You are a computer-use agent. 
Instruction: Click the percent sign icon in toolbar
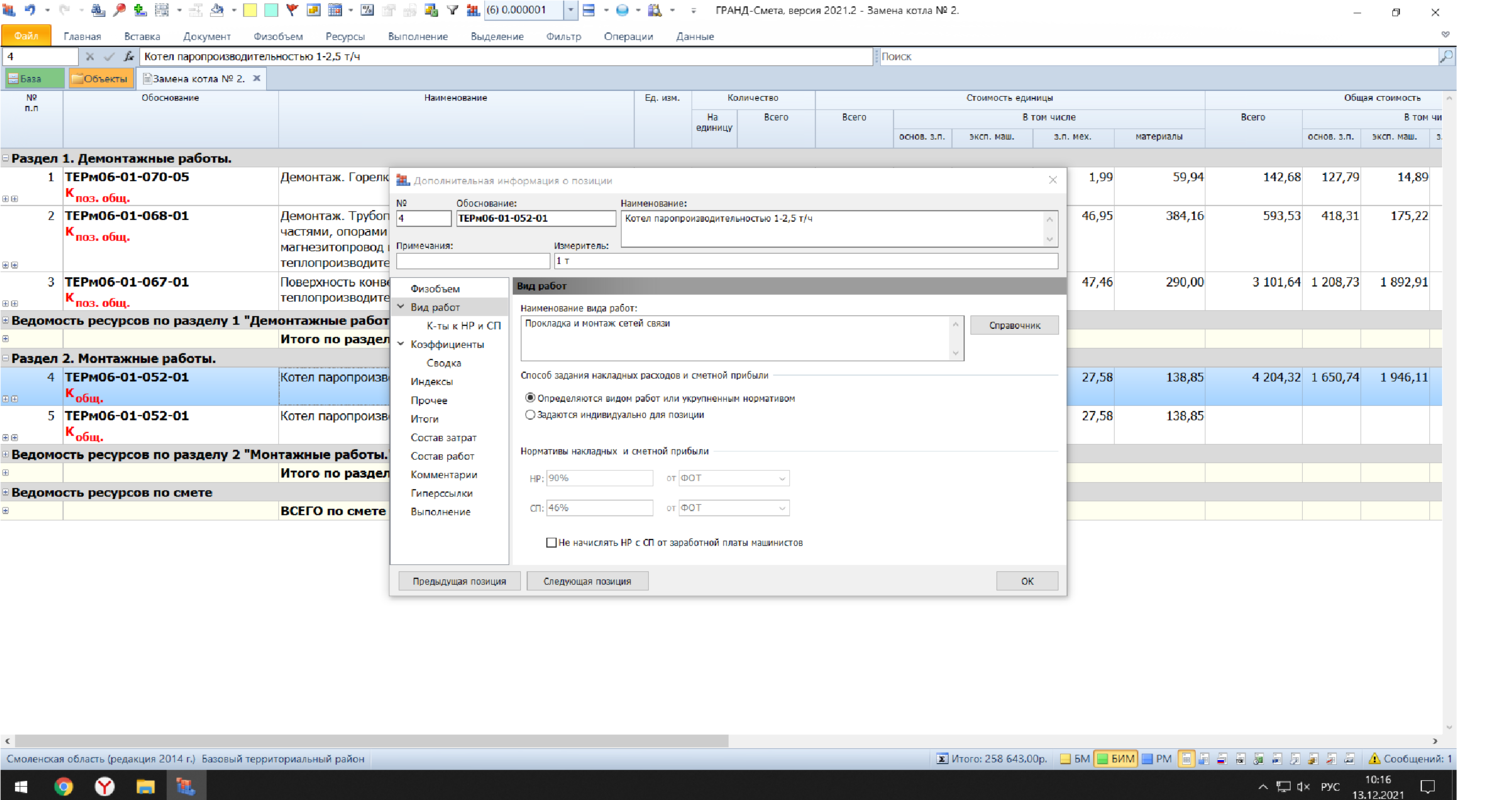tap(367, 11)
